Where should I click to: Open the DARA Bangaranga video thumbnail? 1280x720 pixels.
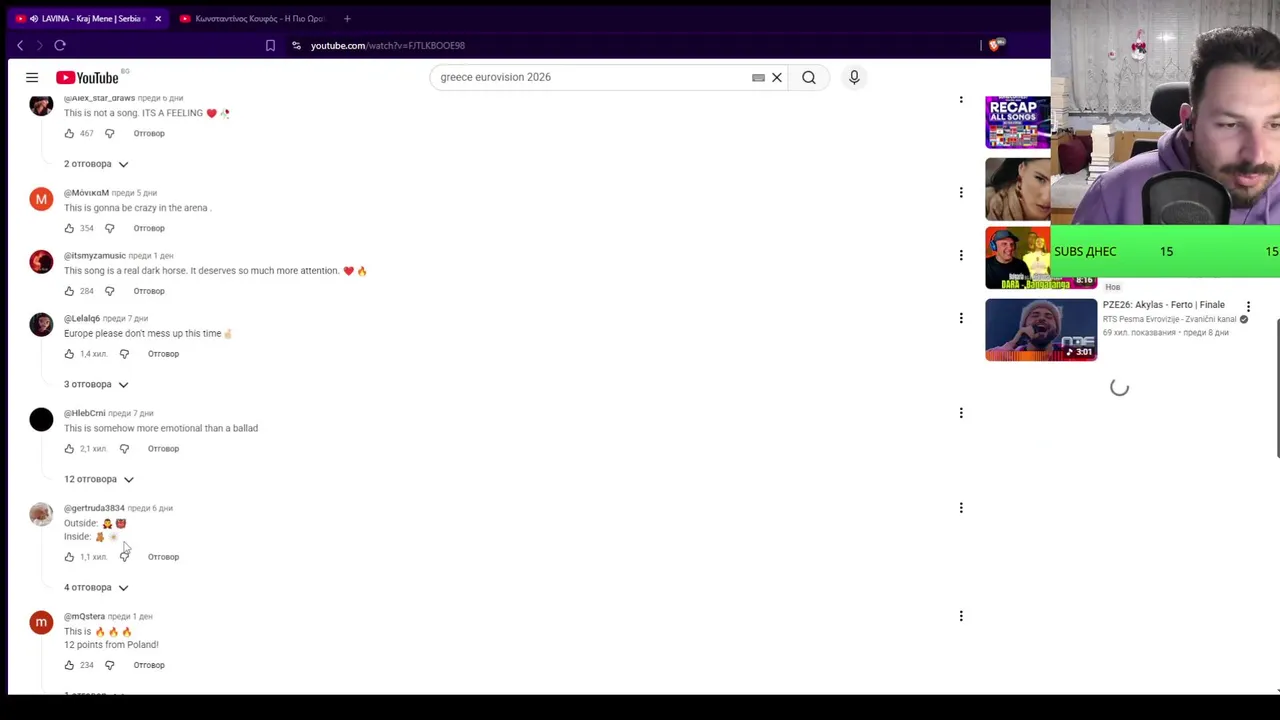click(x=1018, y=258)
